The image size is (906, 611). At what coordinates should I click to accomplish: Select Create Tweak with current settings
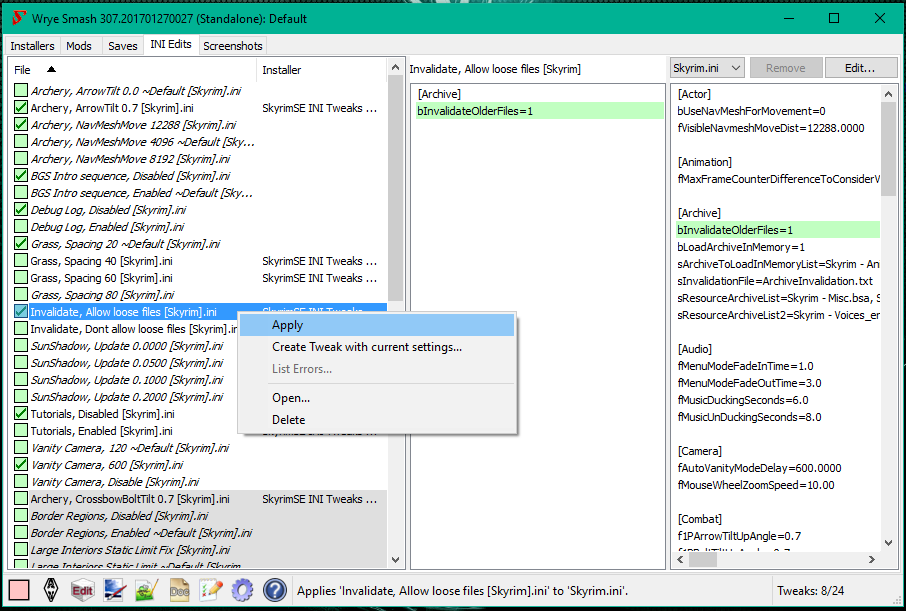(366, 347)
